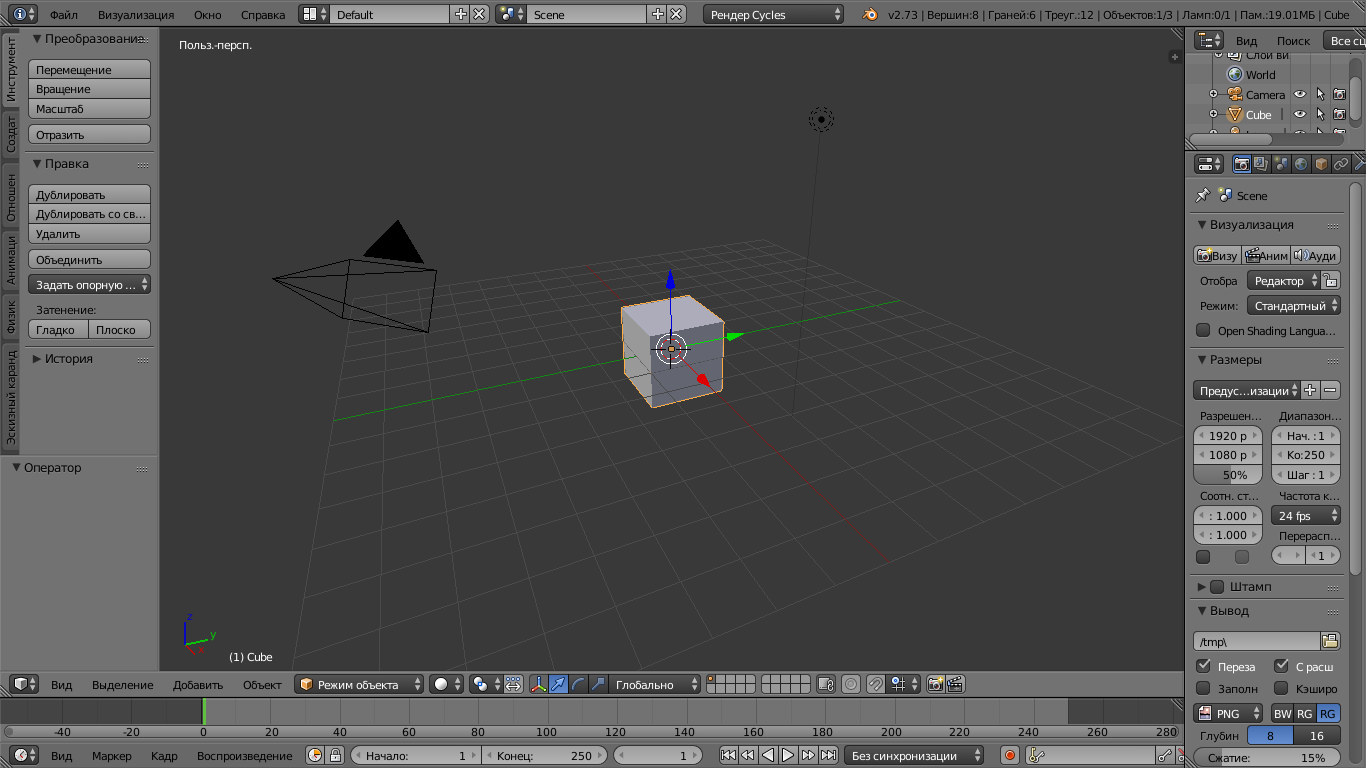1366x768 pixels.
Task: Switch to the Создать sidebar tab
Action: [x=10, y=133]
